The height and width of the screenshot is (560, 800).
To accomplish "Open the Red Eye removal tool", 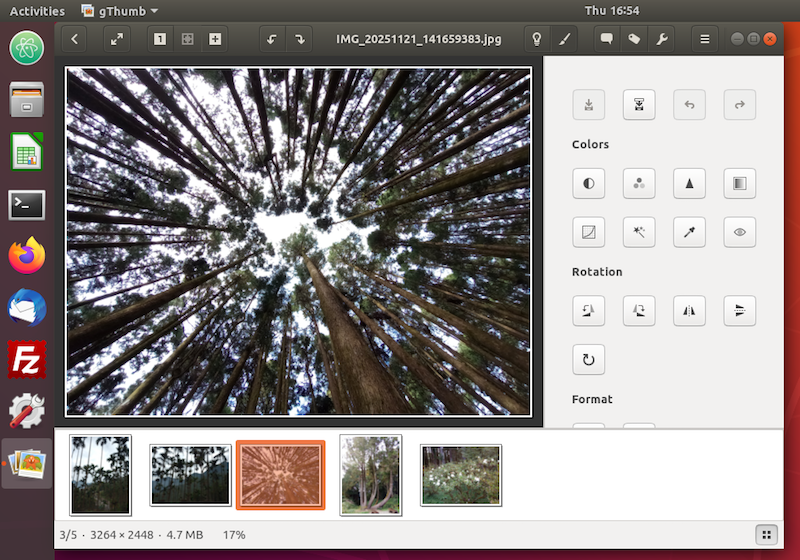I will click(x=740, y=233).
